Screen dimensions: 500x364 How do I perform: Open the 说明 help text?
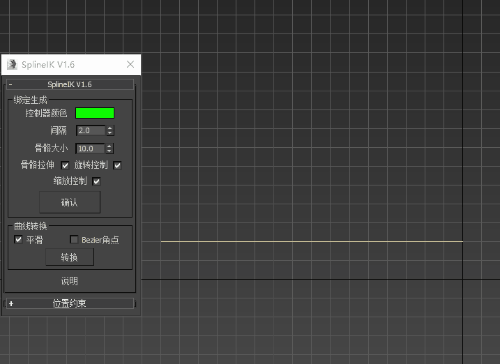(69, 281)
